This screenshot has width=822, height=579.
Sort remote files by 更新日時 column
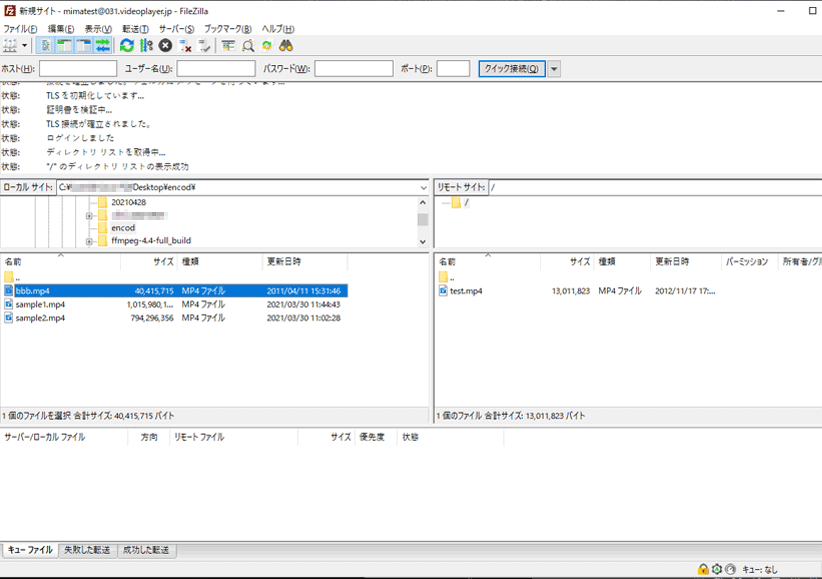[686, 261]
